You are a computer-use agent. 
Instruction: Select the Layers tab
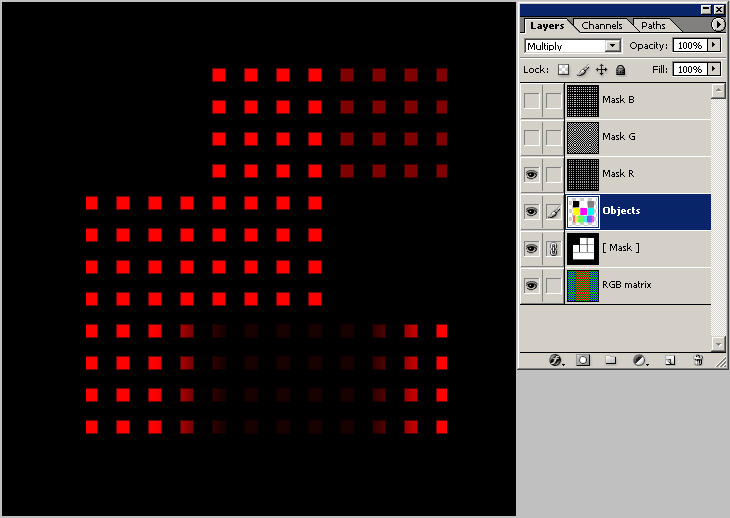(x=547, y=26)
